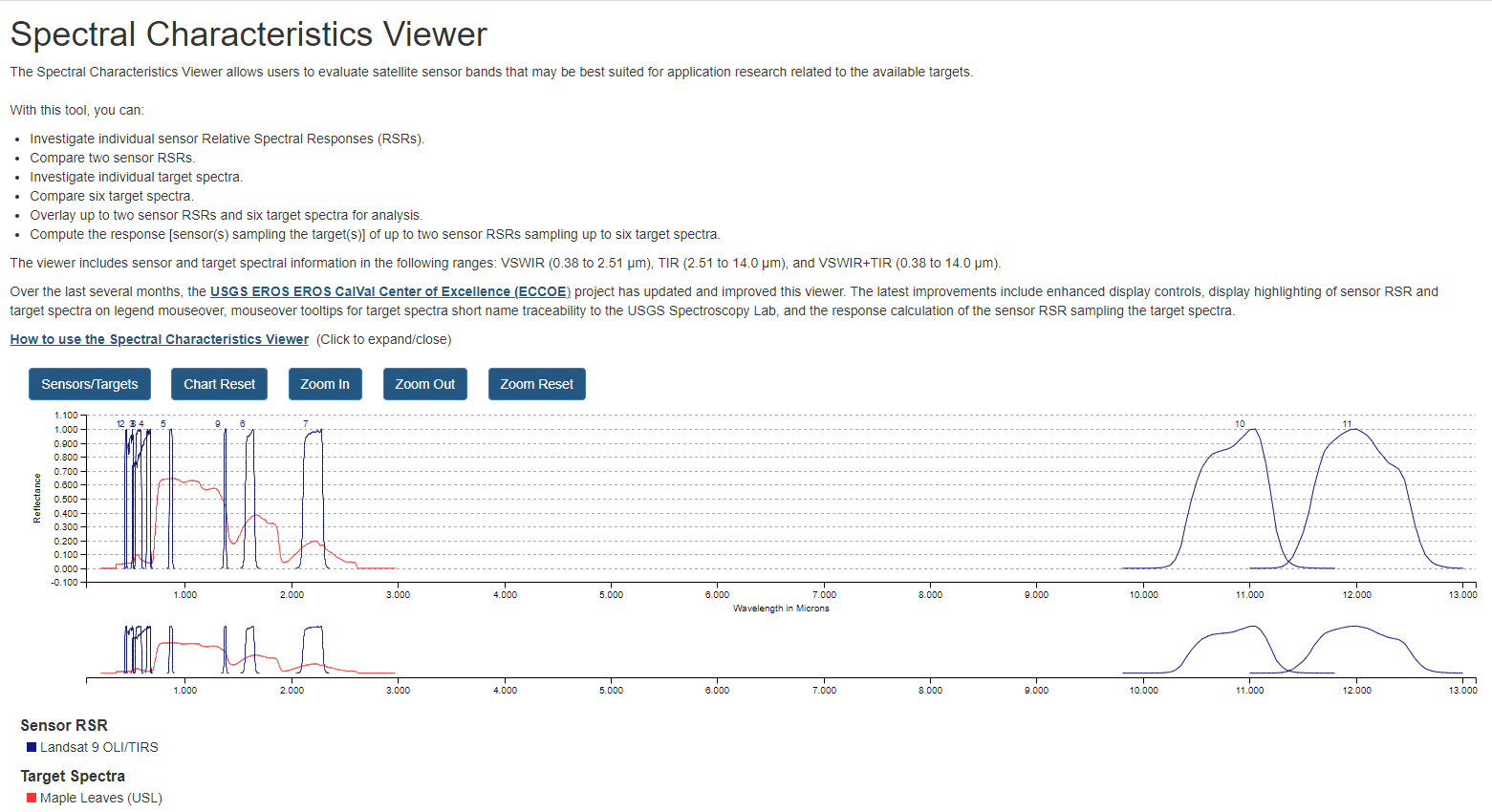Click the Reflectance axis label
The height and width of the screenshot is (812, 1492).
click(35, 498)
